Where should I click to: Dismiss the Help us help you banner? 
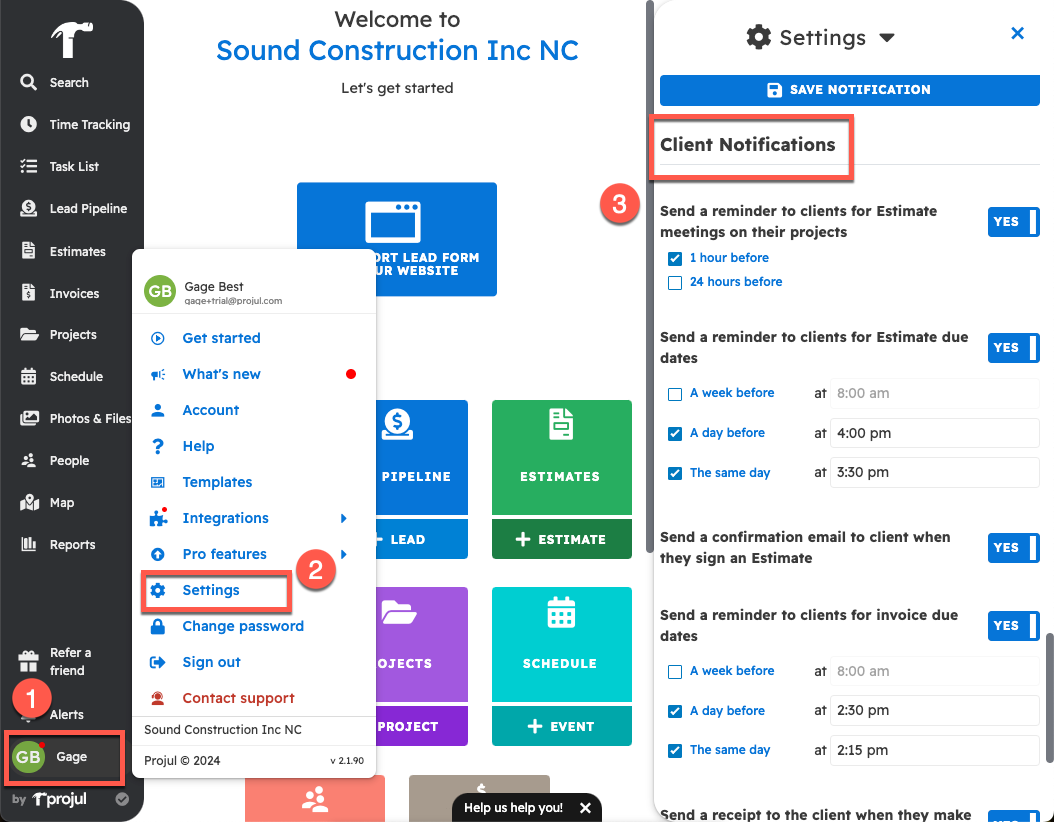click(x=585, y=807)
